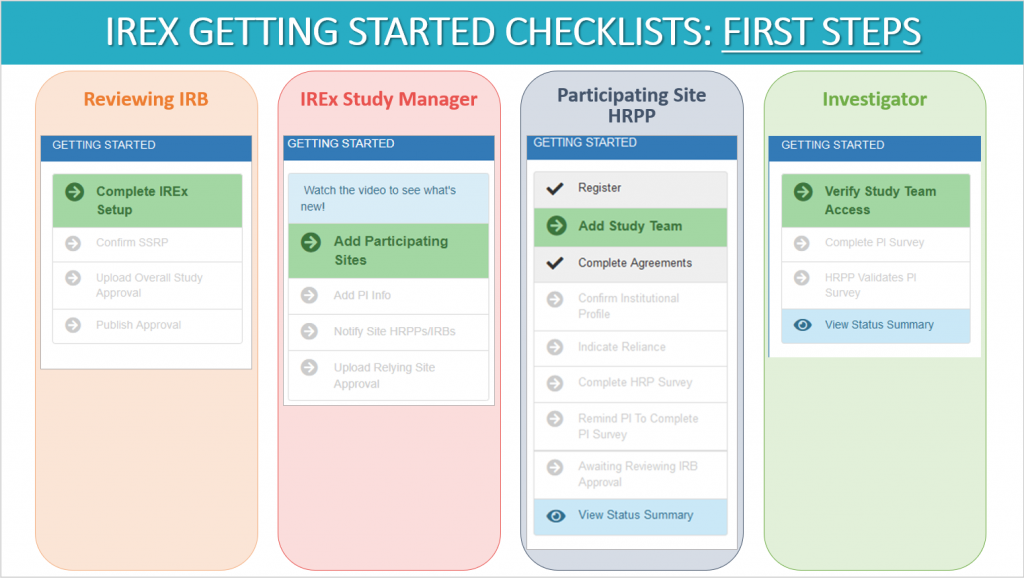
Task: Expand the Add Study Team checklist item
Action: [x=630, y=227]
